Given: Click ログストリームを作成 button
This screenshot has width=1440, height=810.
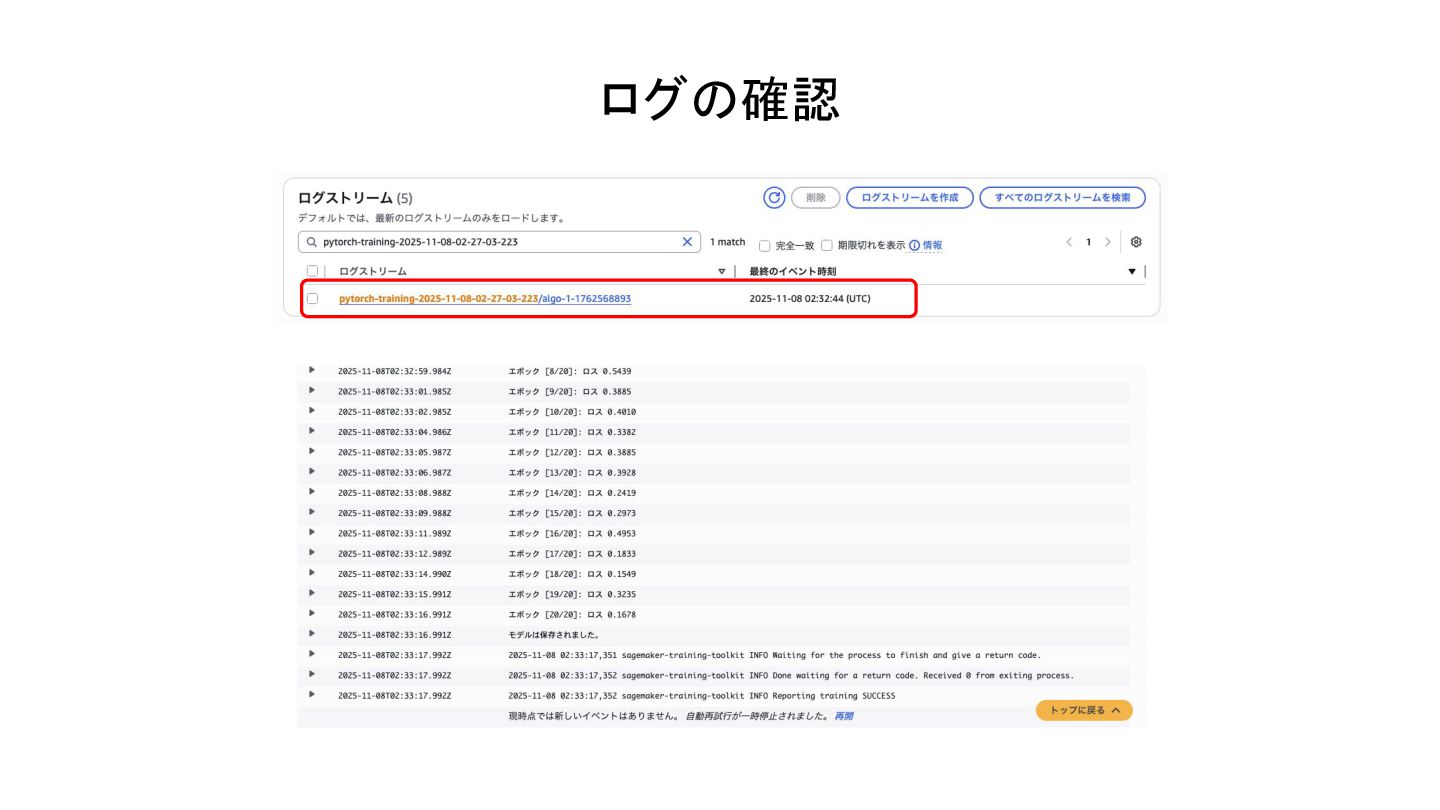Looking at the screenshot, I should click(x=910, y=198).
